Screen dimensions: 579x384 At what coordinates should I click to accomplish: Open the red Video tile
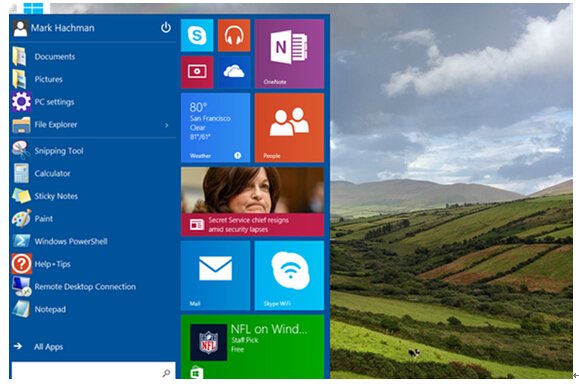(x=197, y=72)
